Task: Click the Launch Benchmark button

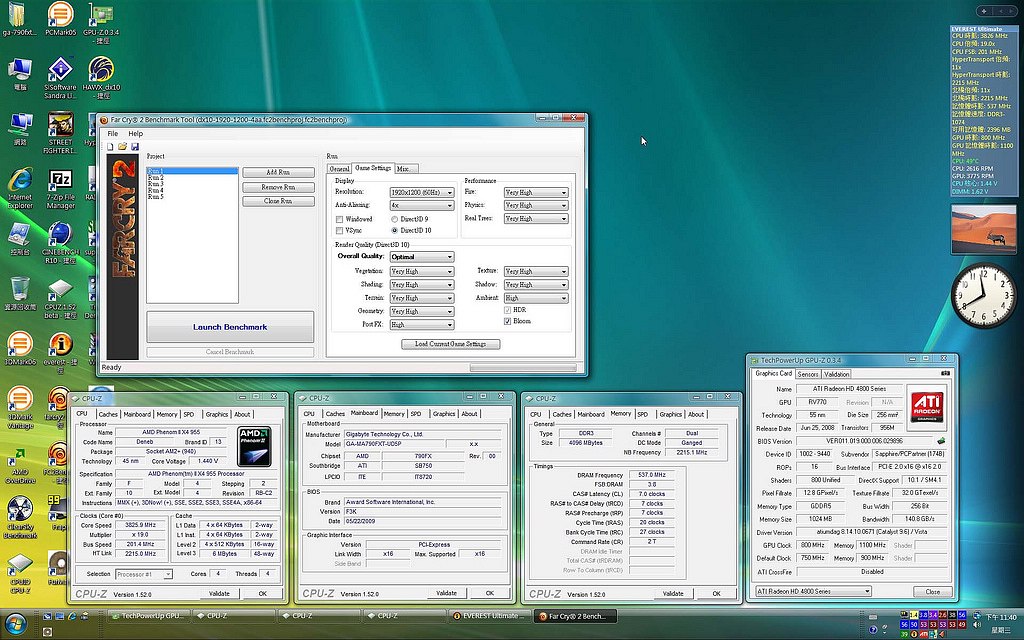Action: point(230,327)
